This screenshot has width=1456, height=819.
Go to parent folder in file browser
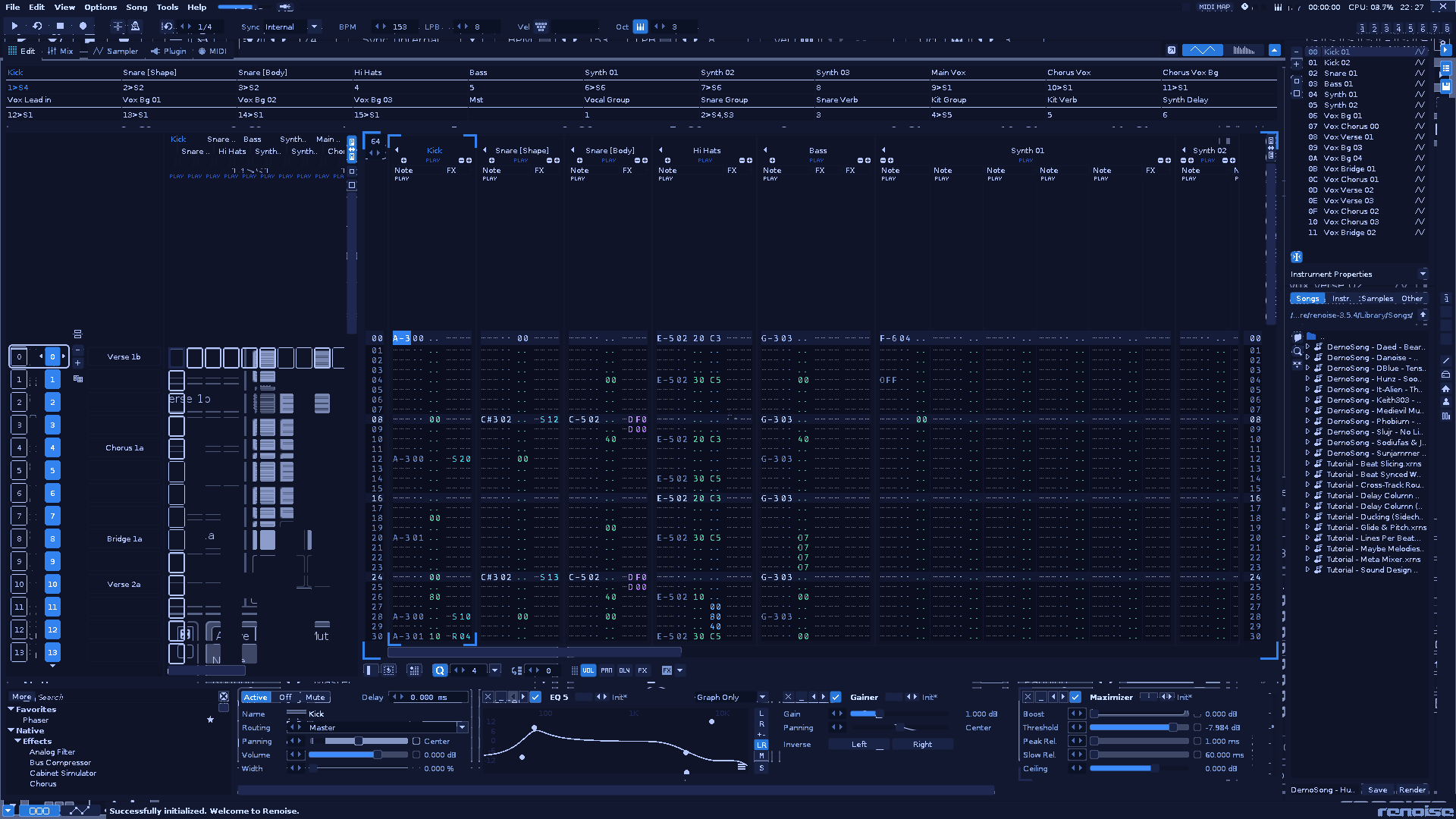1423,315
